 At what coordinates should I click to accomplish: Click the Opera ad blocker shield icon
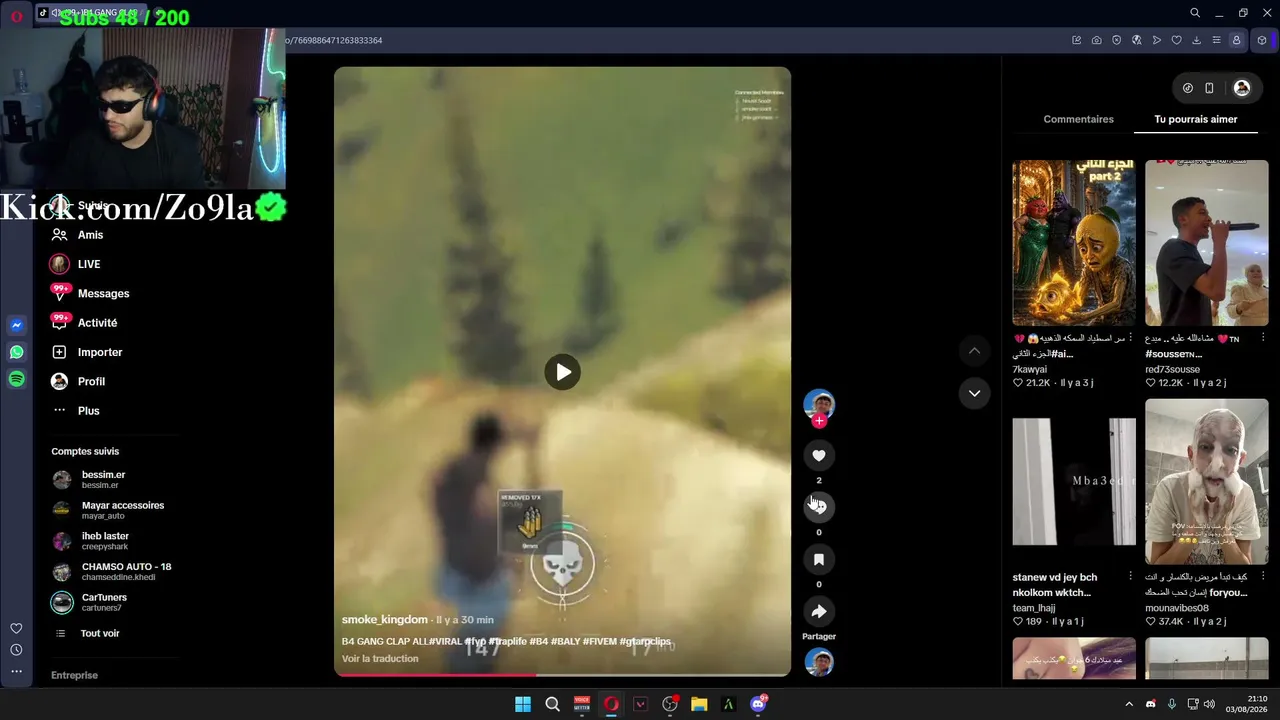click(1117, 40)
